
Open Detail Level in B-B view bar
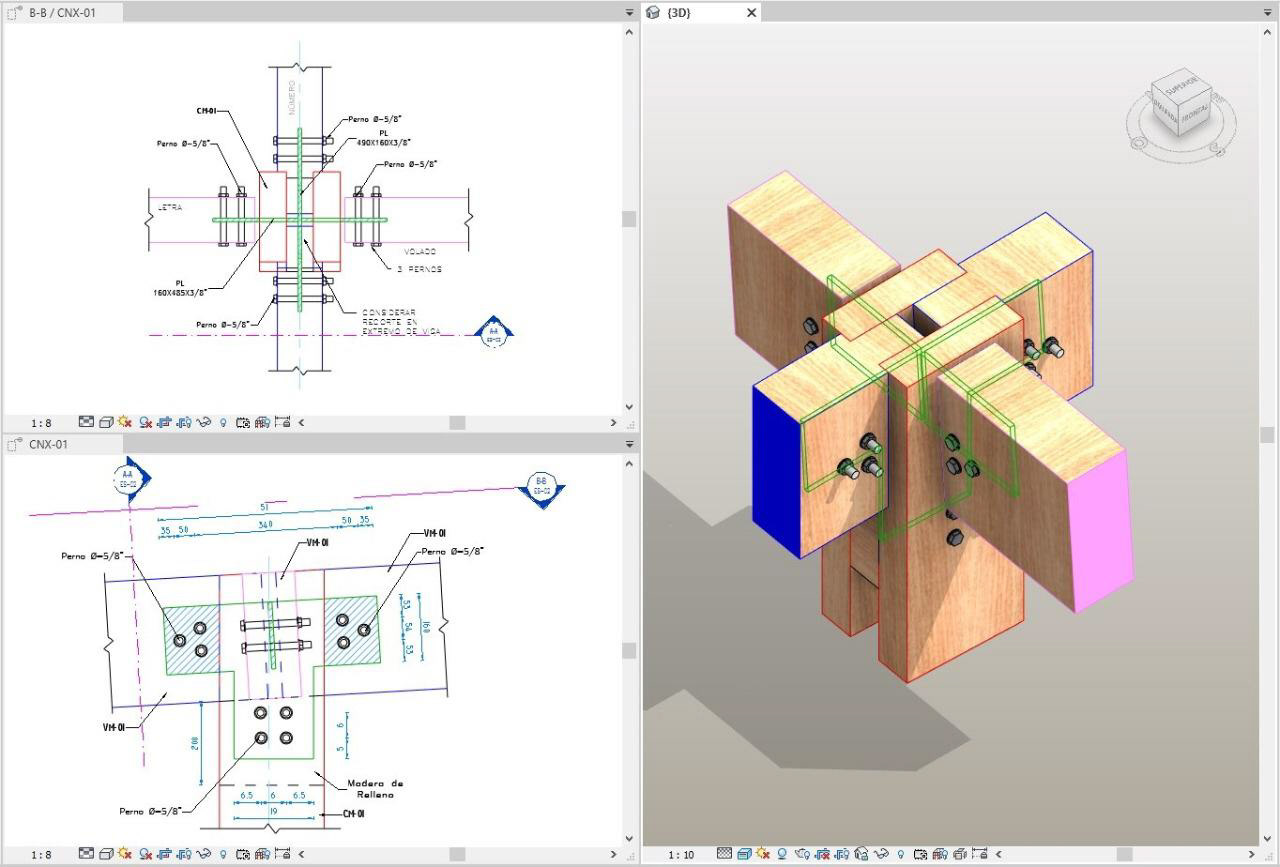pyautogui.click(x=86, y=422)
